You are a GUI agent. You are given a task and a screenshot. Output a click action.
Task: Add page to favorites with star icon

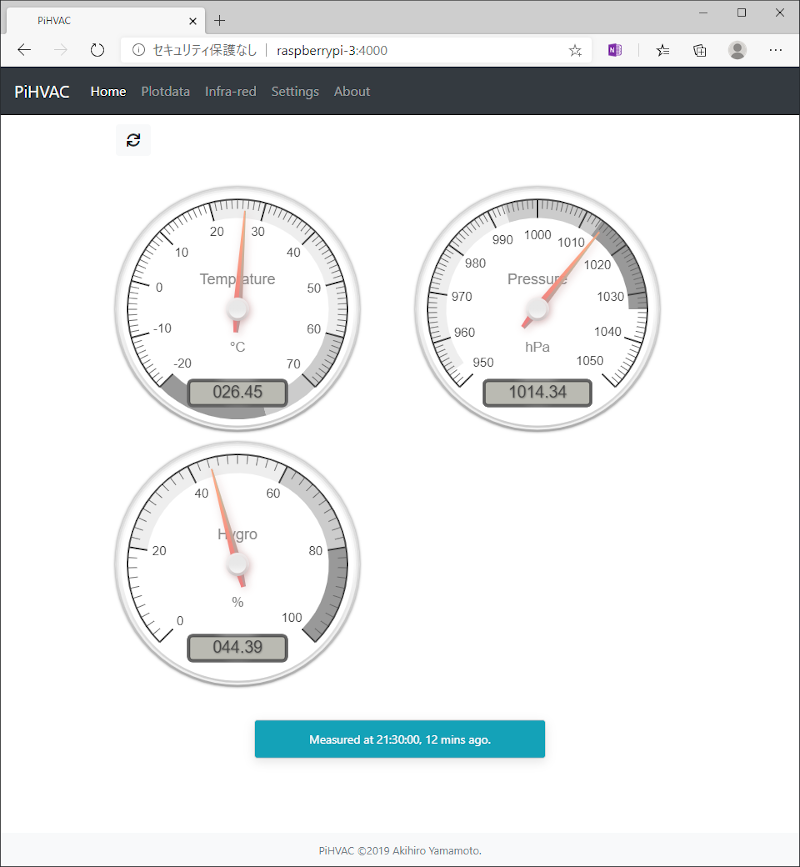point(575,50)
